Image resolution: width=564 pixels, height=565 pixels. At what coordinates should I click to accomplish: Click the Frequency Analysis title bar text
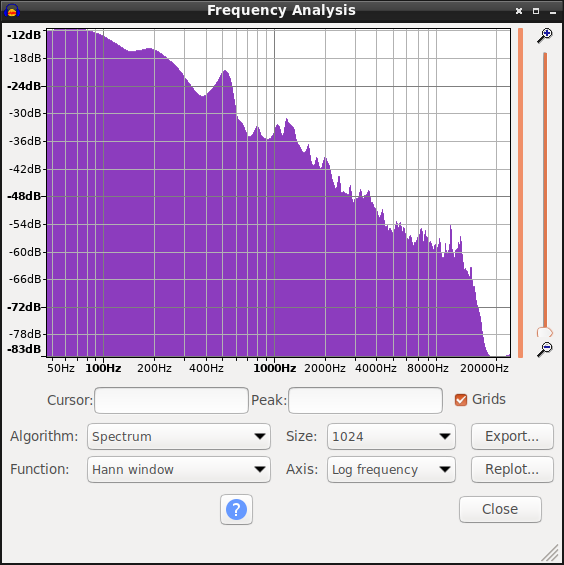pos(281,10)
